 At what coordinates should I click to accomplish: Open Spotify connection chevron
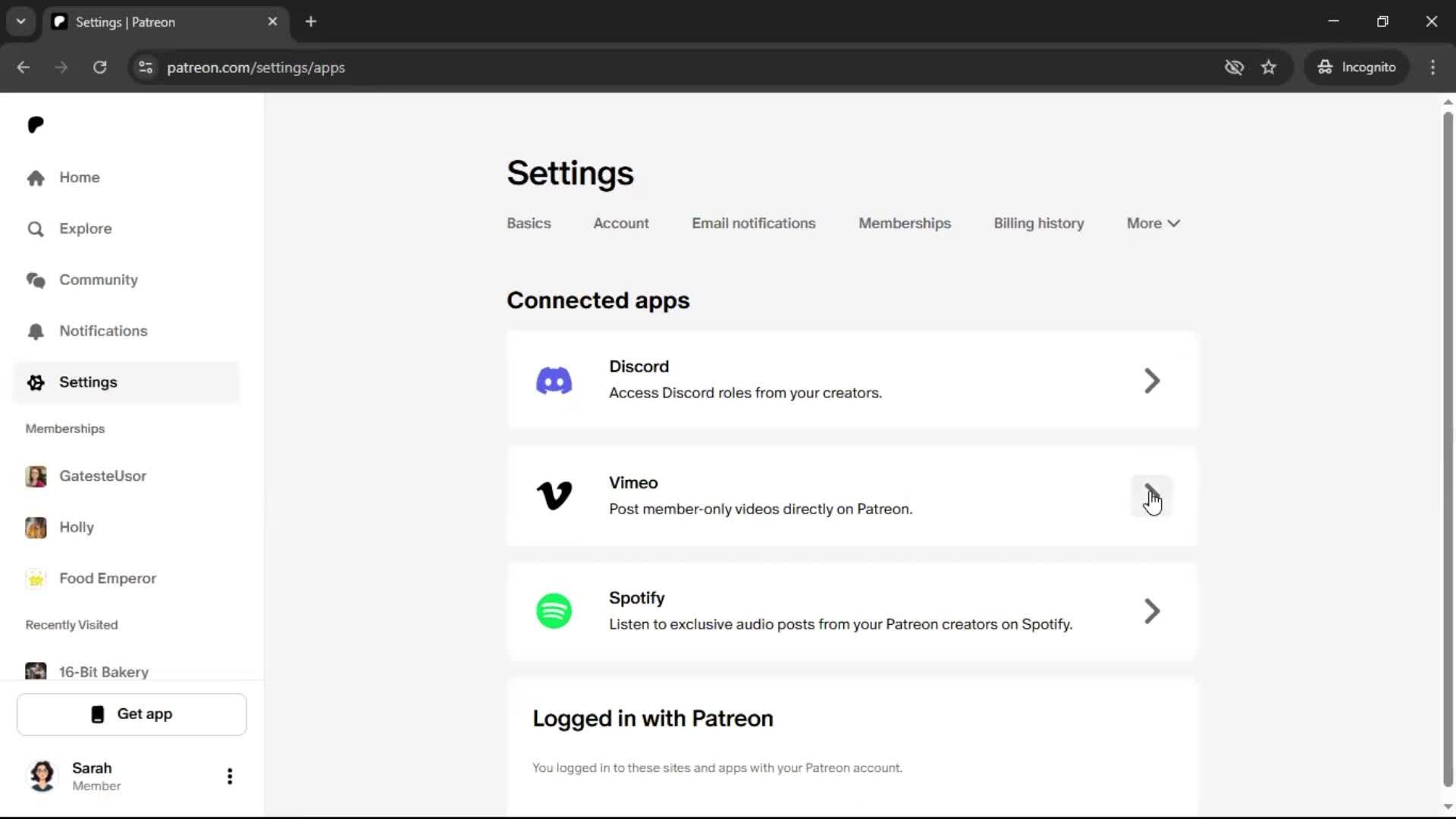[1152, 611]
